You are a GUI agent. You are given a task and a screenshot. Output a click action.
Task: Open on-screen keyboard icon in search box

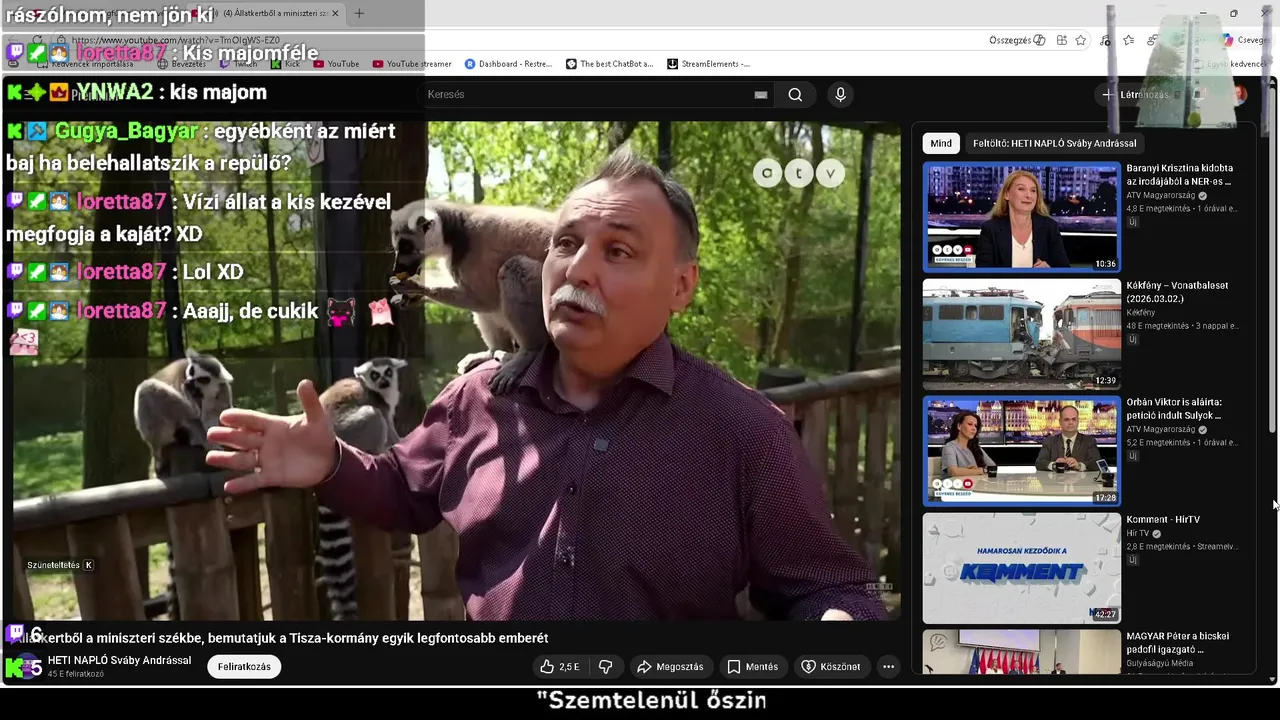point(761,94)
